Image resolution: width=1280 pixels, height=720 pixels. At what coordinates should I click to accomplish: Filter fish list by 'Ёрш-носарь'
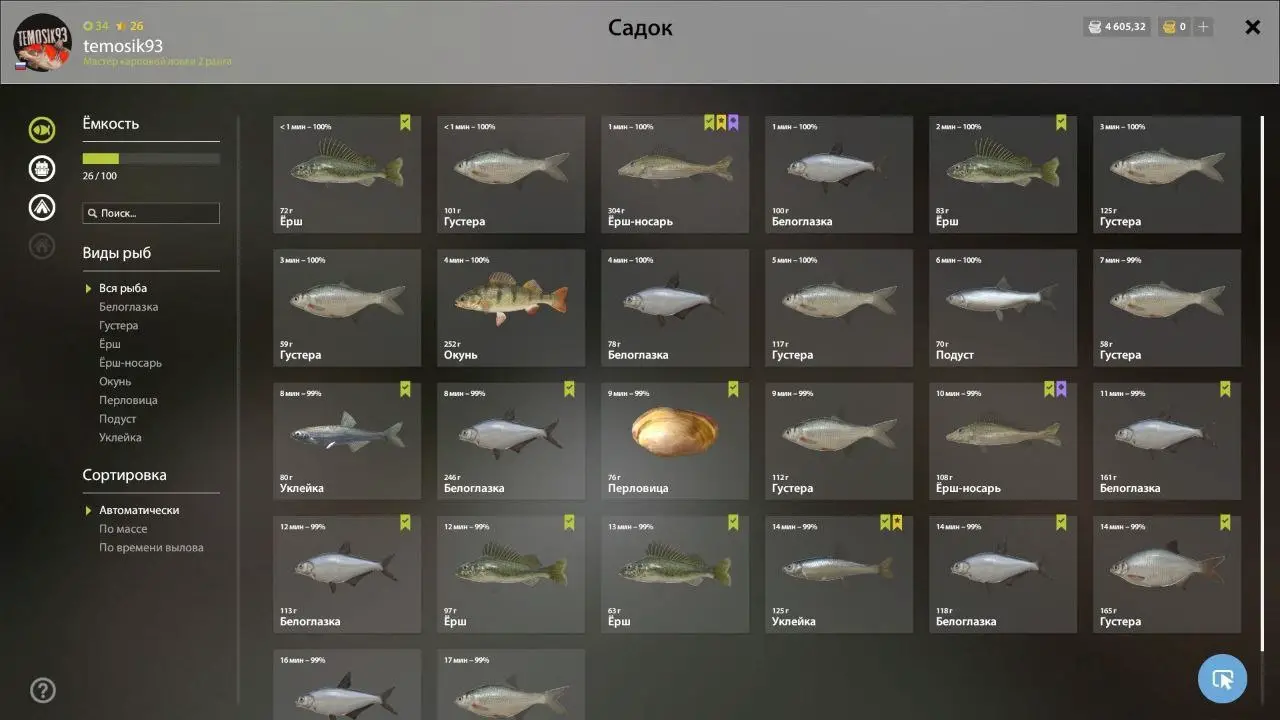point(130,363)
